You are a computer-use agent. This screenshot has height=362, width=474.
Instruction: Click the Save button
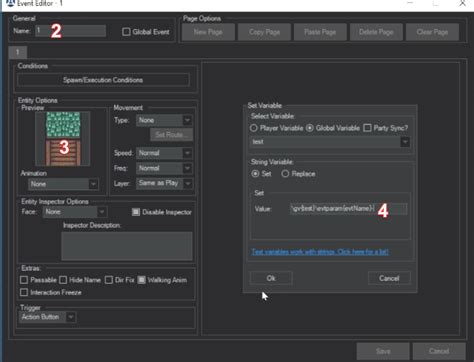[383, 351]
